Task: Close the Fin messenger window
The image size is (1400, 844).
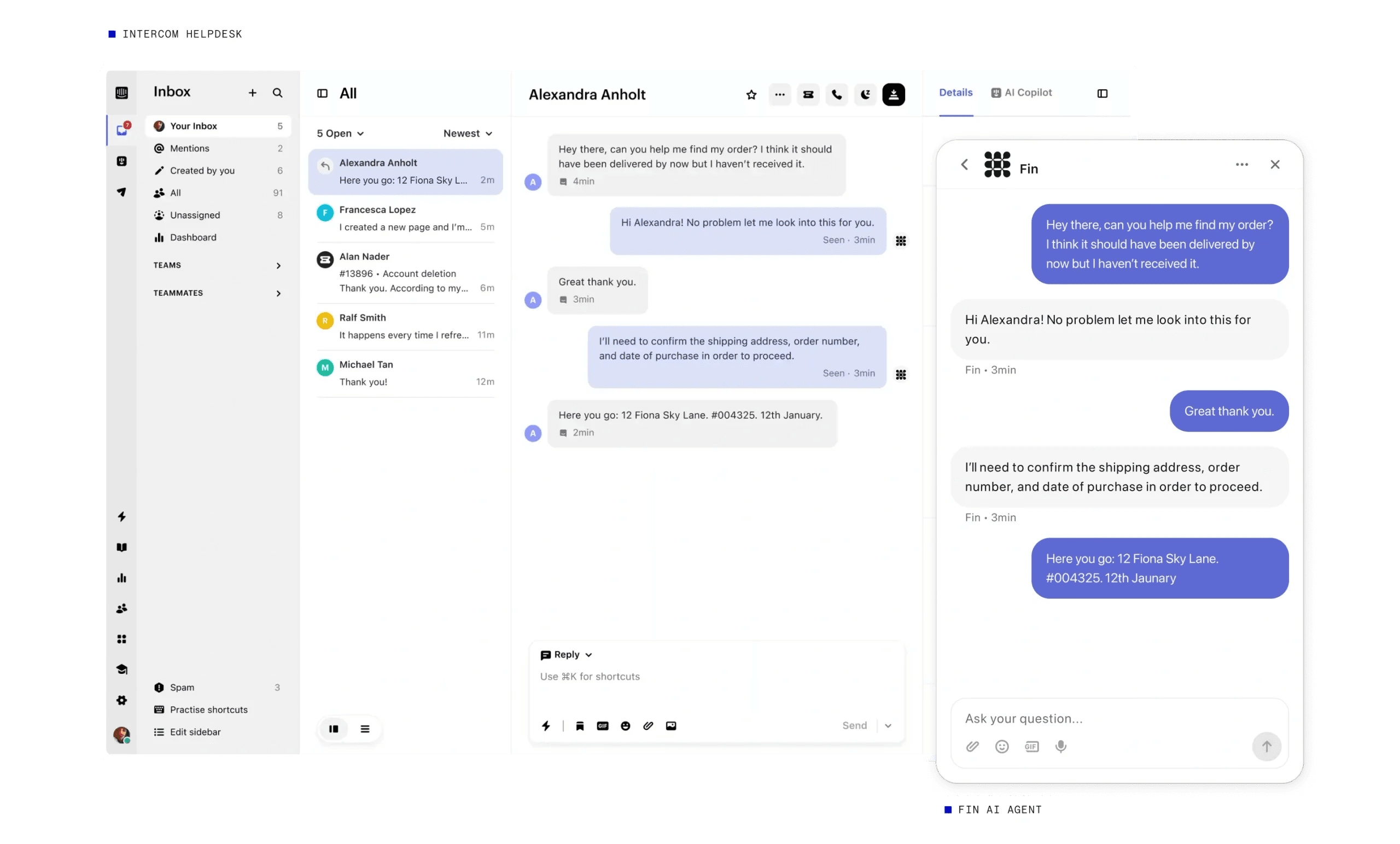Action: 1274,165
